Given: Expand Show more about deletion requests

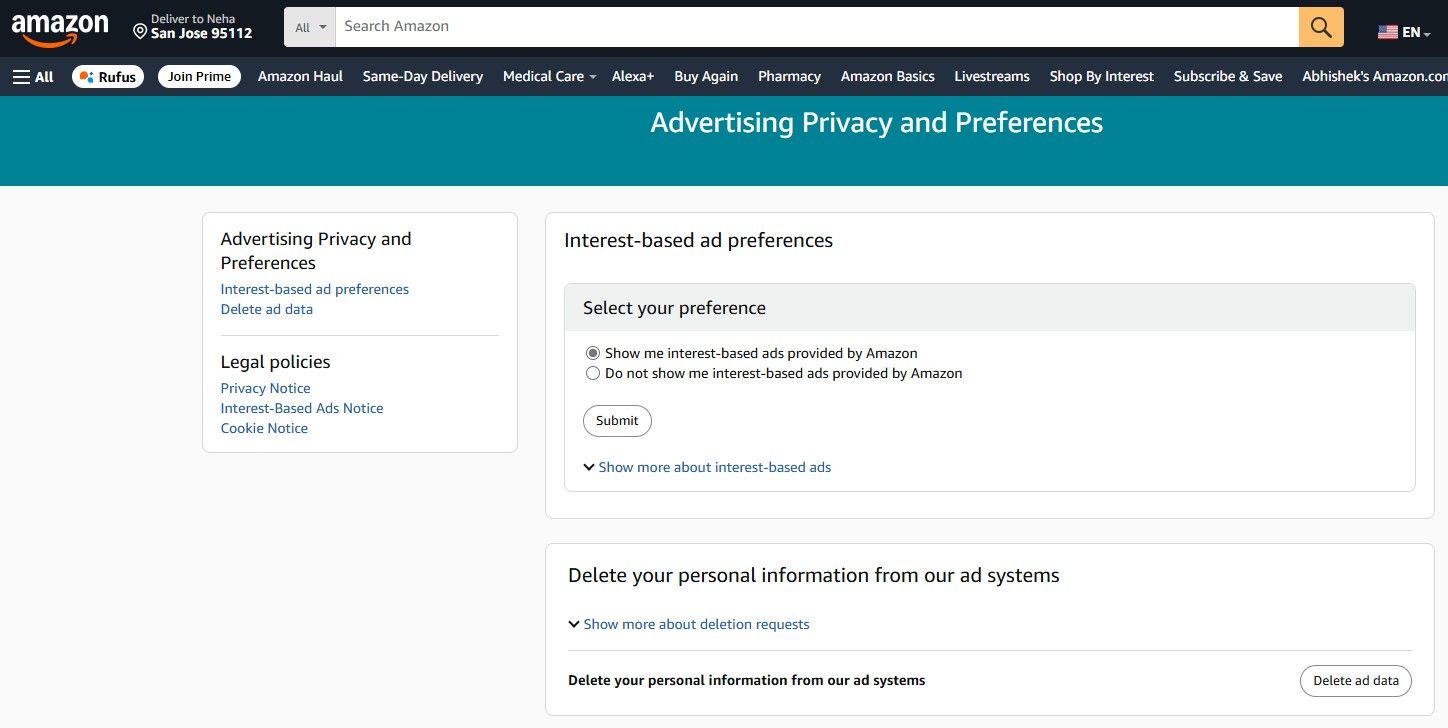Looking at the screenshot, I should coord(689,624).
